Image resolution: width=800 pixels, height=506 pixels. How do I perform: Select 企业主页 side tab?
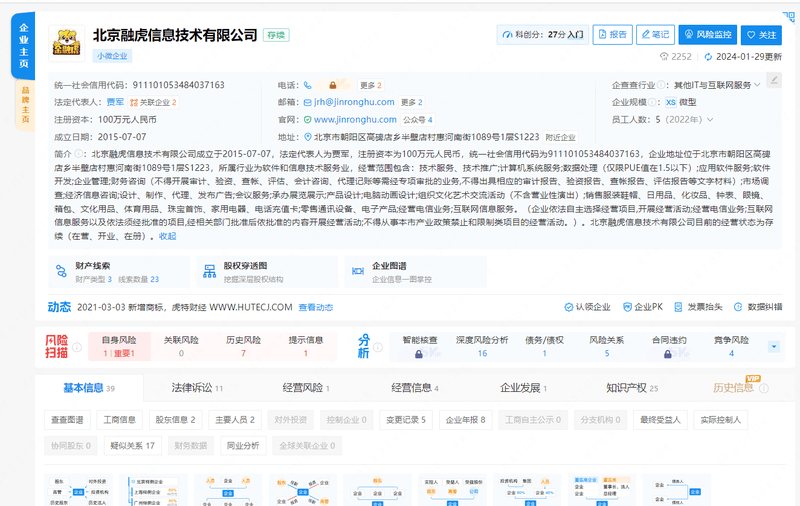(x=23, y=46)
